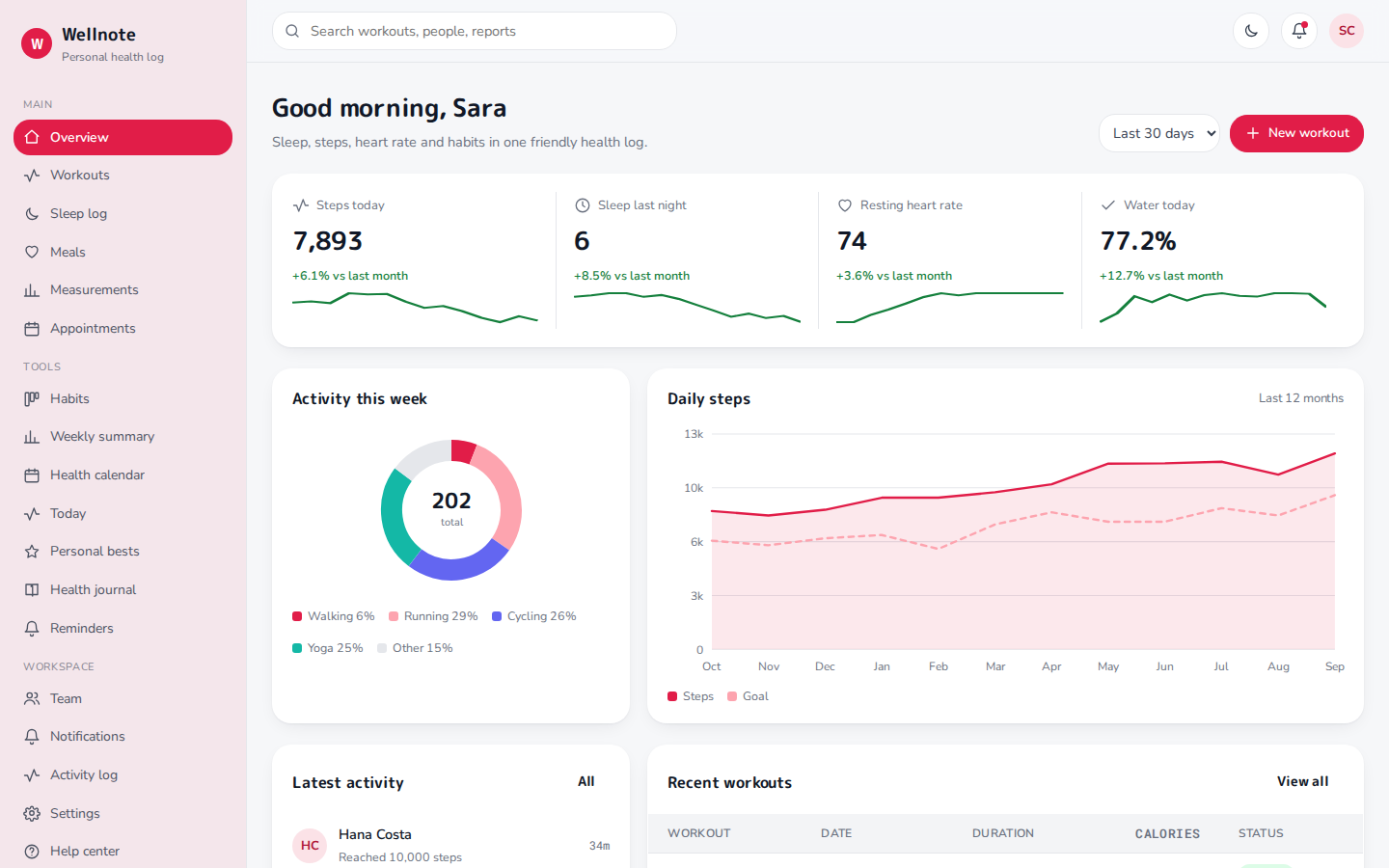Screen dimensions: 1389x868
Task: Click the HC avatar of Hana Costa
Action: tap(310, 845)
